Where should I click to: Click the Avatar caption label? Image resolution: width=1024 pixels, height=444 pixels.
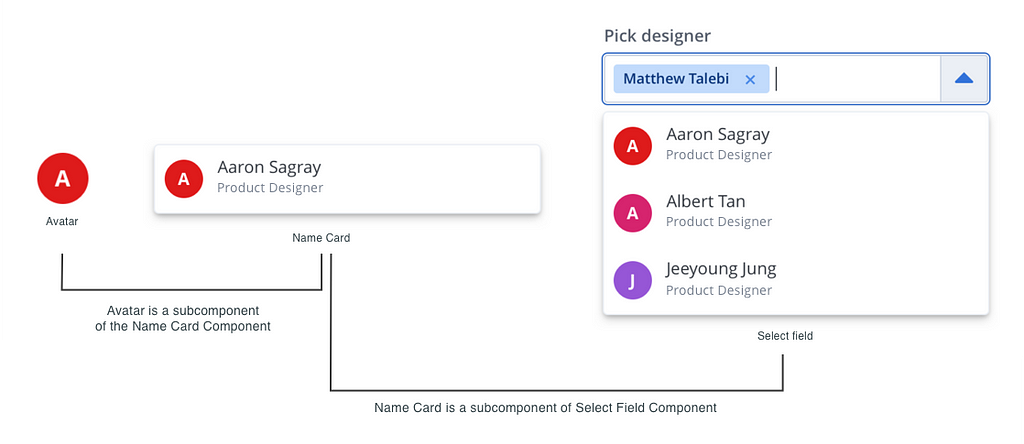pos(62,221)
